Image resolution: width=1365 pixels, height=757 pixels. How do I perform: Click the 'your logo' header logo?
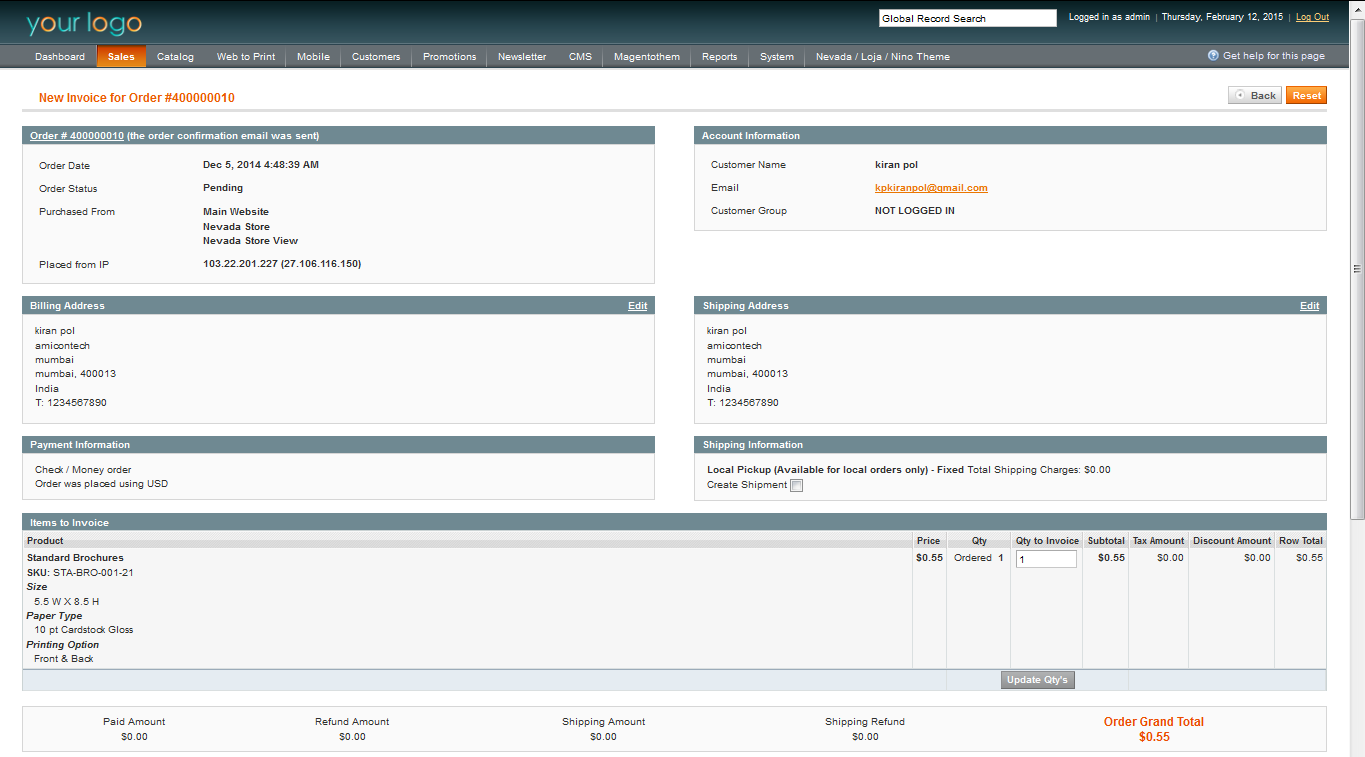tap(85, 24)
